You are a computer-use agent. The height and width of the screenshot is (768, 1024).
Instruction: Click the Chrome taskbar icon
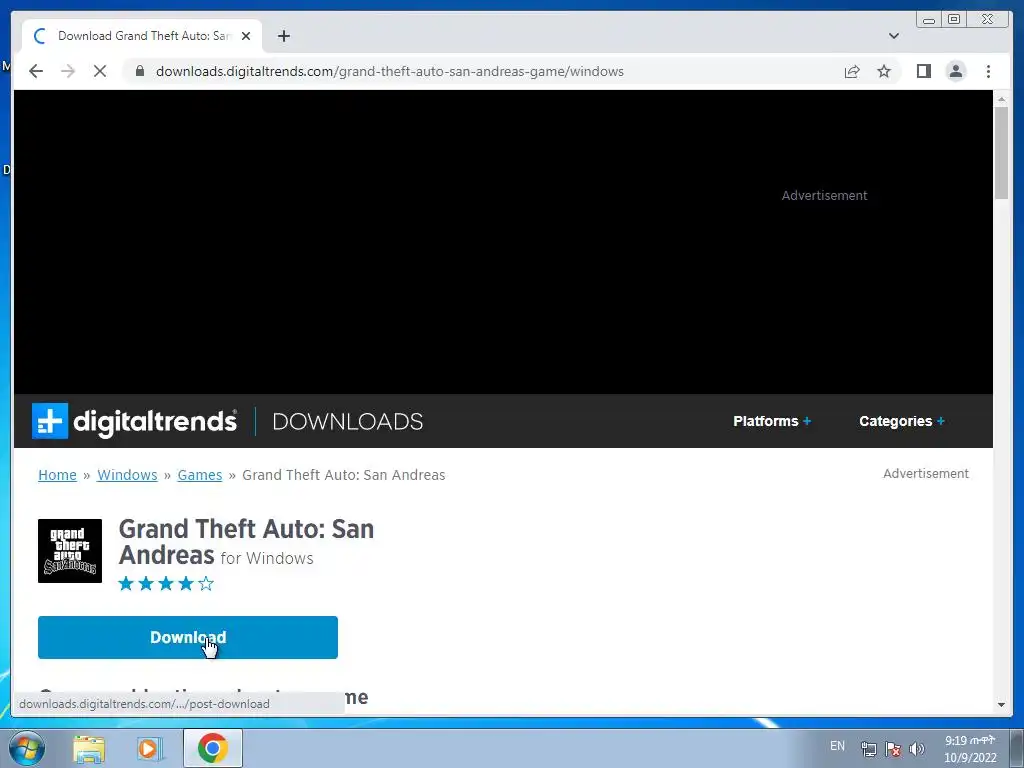213,748
